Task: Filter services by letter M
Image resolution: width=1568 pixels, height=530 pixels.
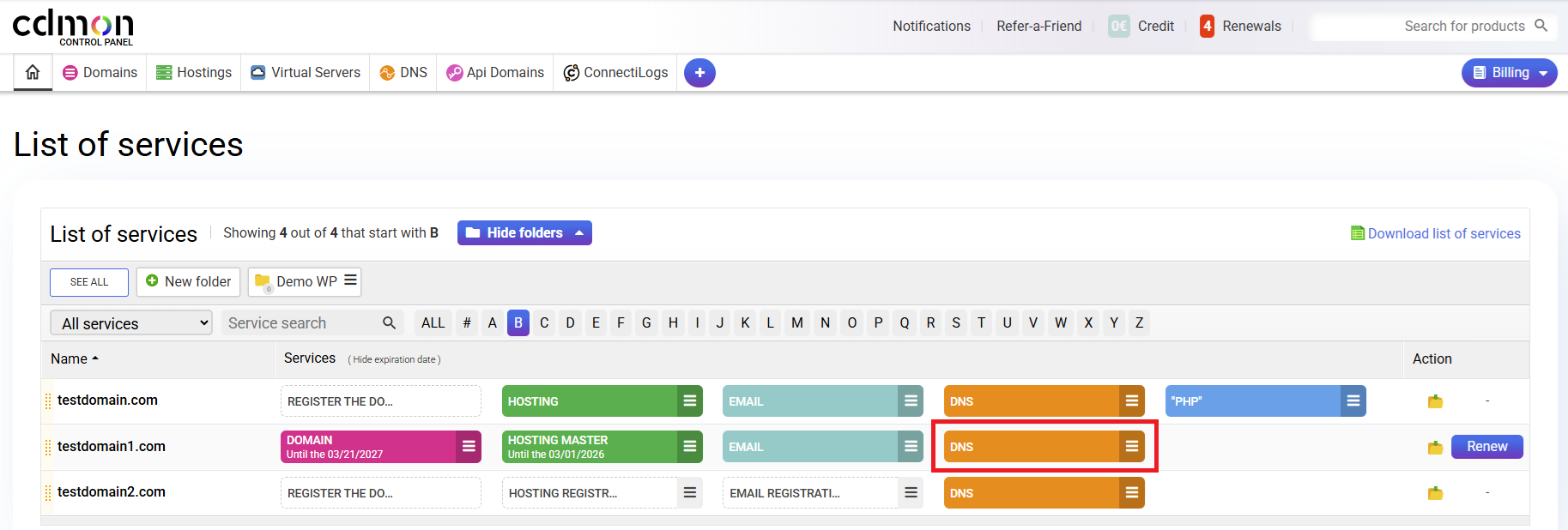Action: tap(797, 322)
